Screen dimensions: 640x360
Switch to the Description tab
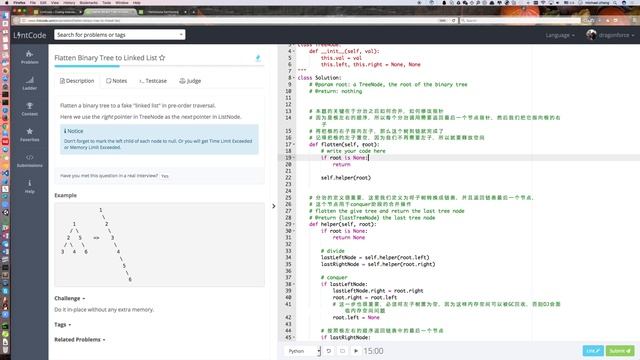click(77, 81)
